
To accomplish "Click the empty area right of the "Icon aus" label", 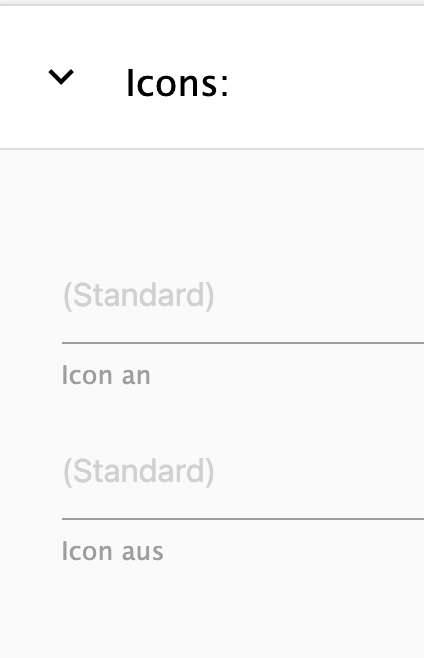I will coord(296,551).
